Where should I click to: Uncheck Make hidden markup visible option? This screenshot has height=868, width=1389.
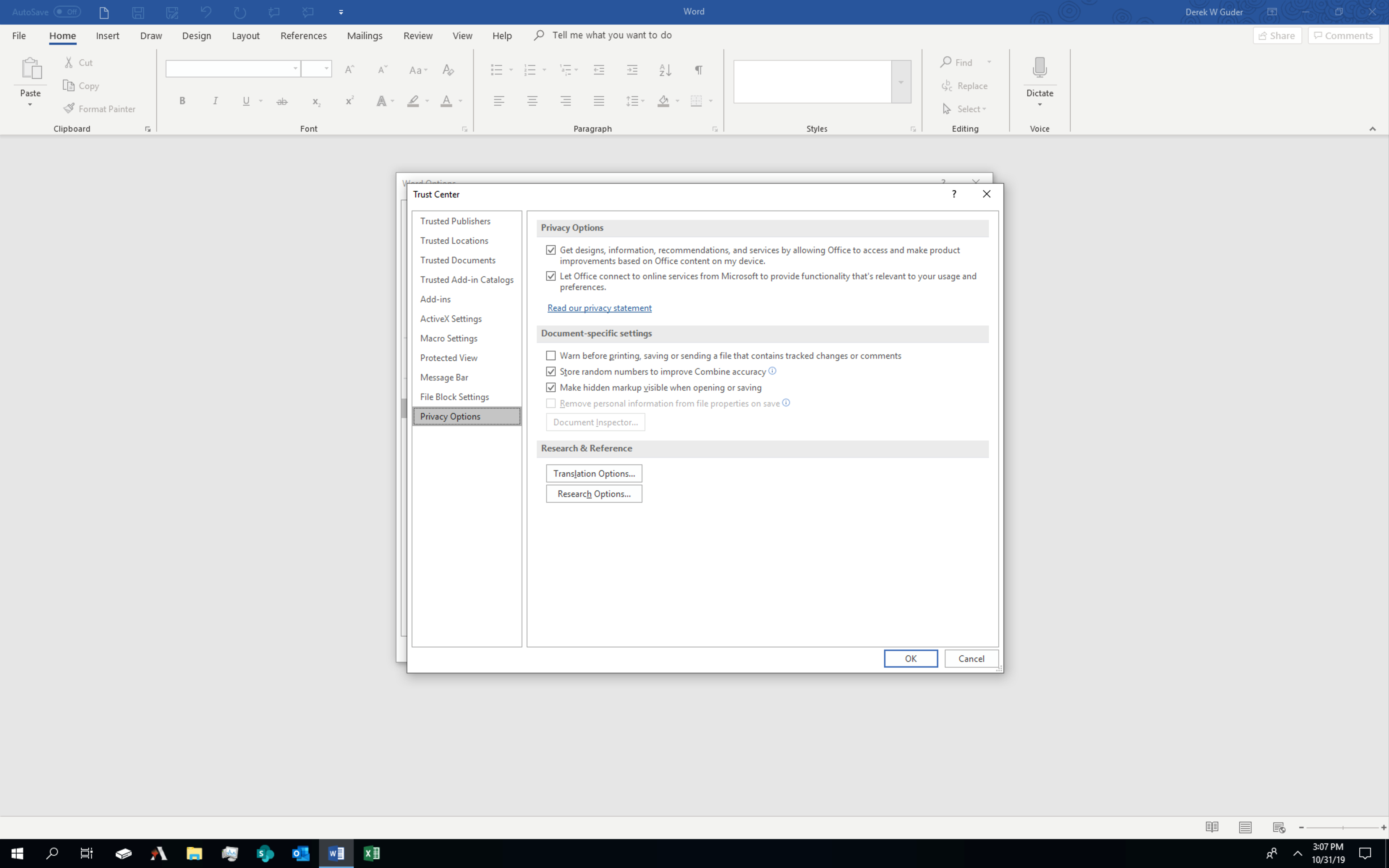click(x=551, y=387)
